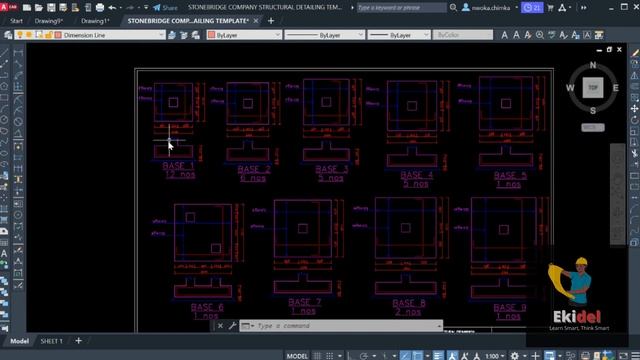Add a new drawing tab with the plus button
640x360 pixels.
pos(271,20)
